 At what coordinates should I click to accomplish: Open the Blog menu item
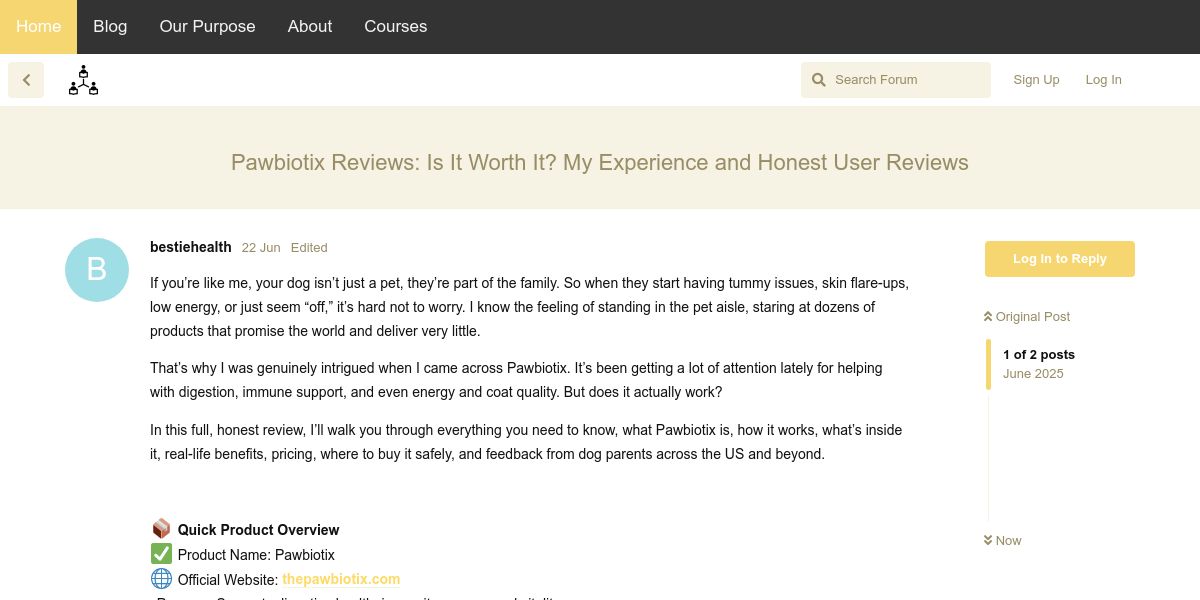(x=110, y=27)
